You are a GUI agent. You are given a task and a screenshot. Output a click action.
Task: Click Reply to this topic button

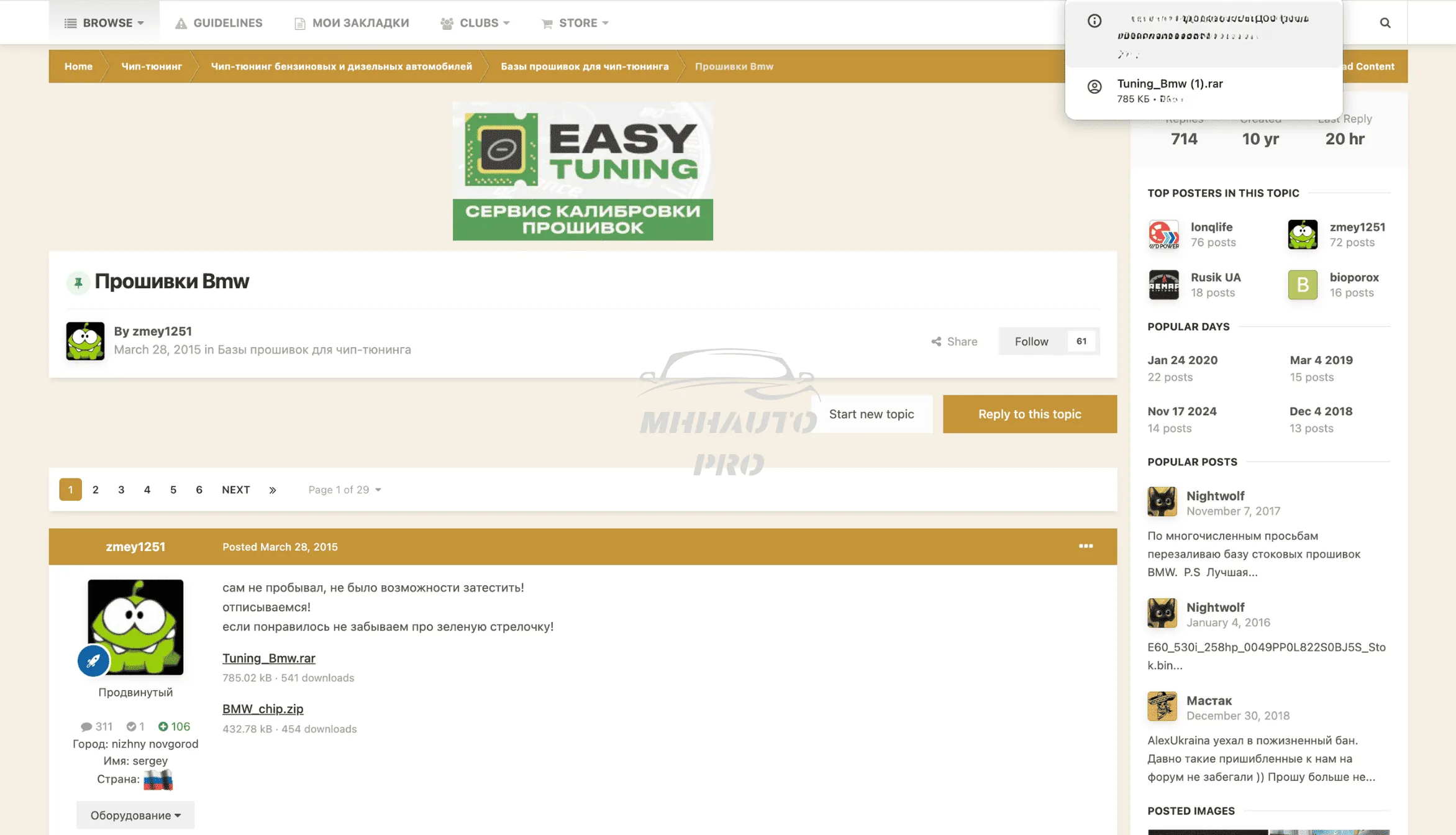coord(1029,414)
